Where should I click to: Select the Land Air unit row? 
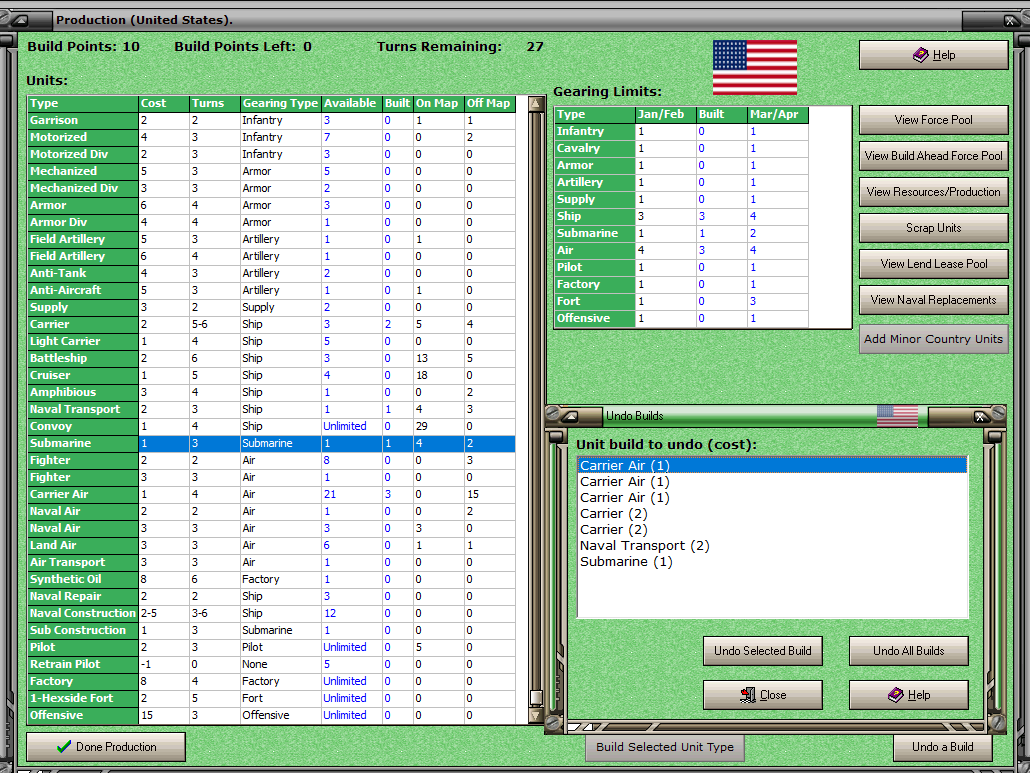coord(271,545)
